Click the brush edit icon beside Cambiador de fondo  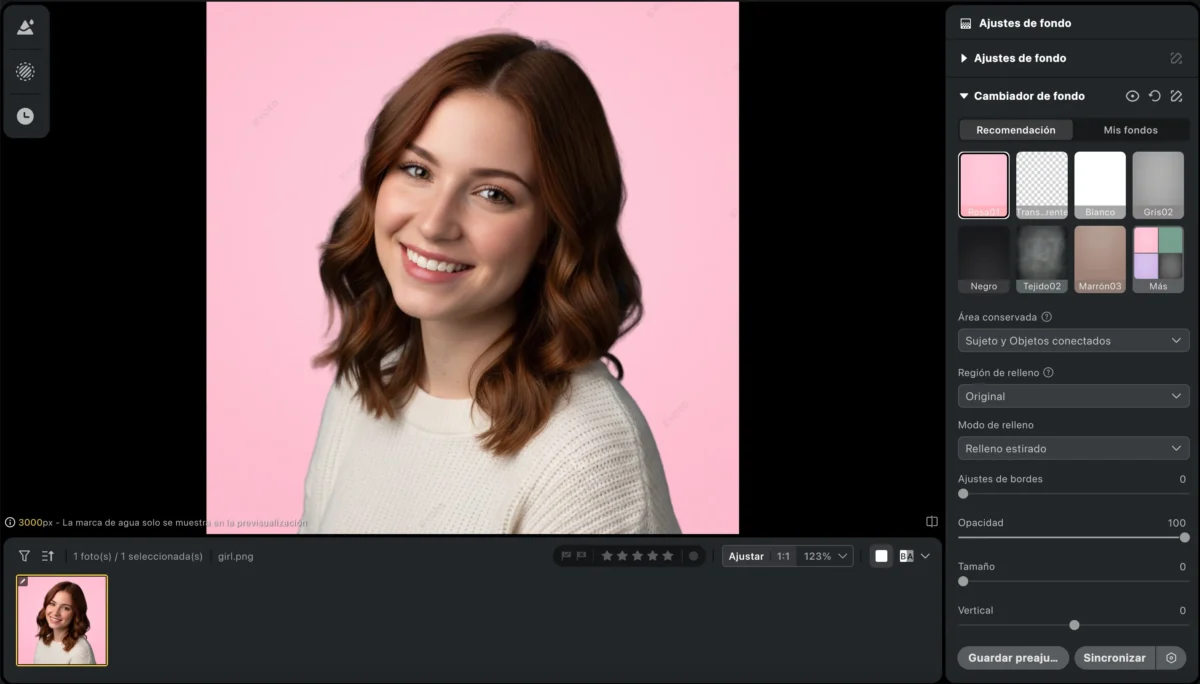coord(1176,96)
